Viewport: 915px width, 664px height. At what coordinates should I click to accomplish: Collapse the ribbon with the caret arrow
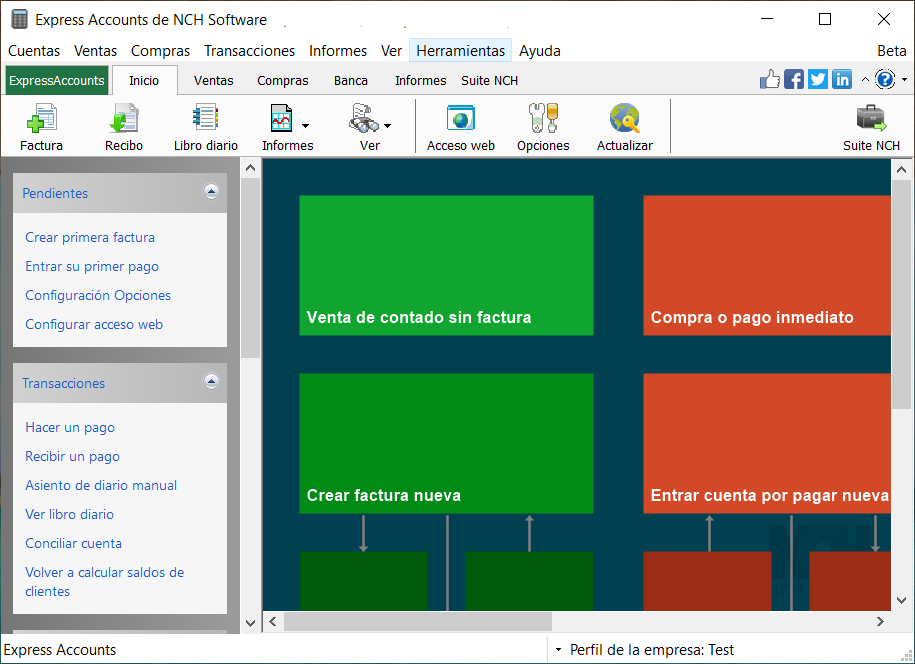(x=865, y=79)
